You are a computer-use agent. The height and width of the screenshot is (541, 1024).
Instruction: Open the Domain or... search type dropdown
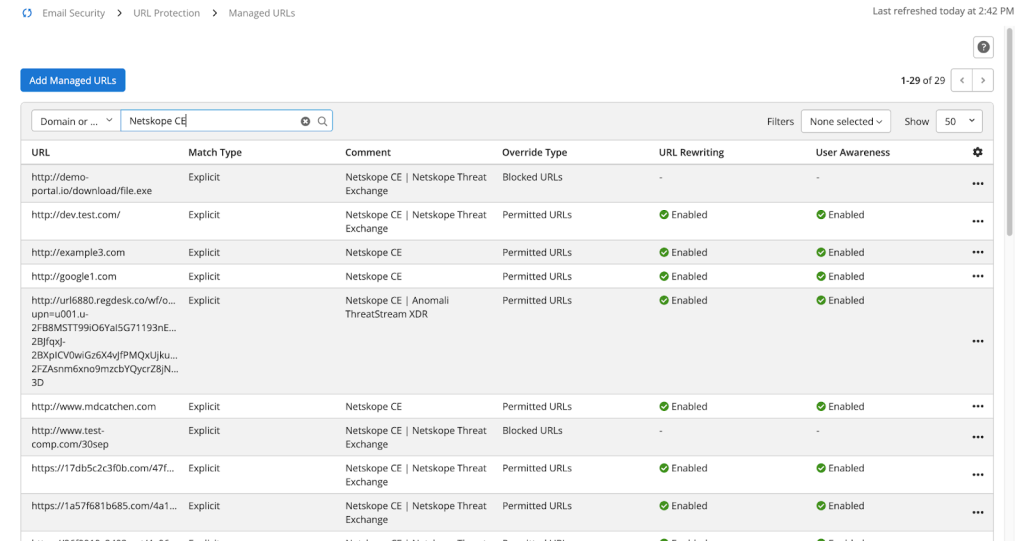(76, 121)
